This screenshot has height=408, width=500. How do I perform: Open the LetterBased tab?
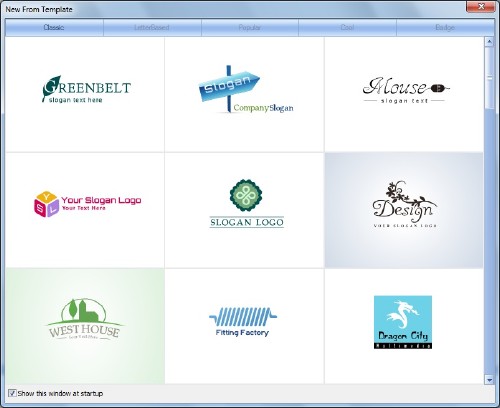pyautogui.click(x=152, y=27)
